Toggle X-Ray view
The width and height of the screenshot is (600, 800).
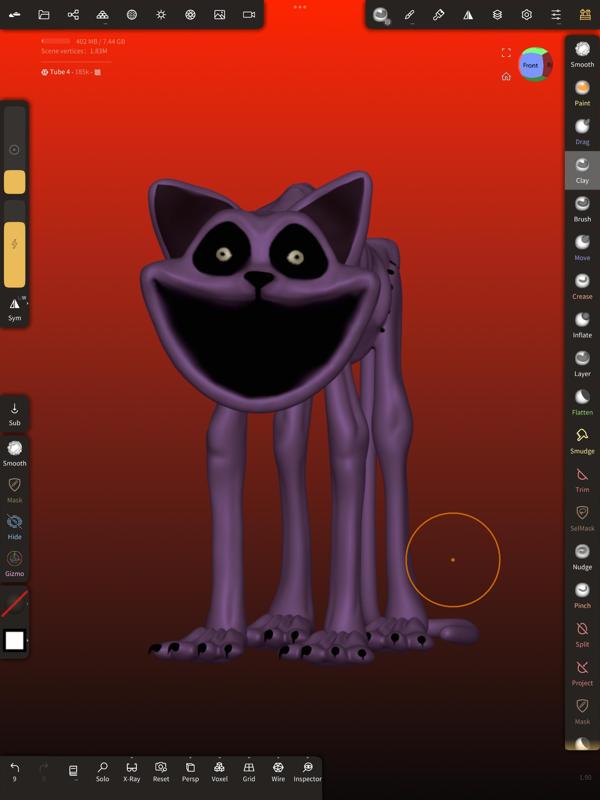tap(132, 772)
